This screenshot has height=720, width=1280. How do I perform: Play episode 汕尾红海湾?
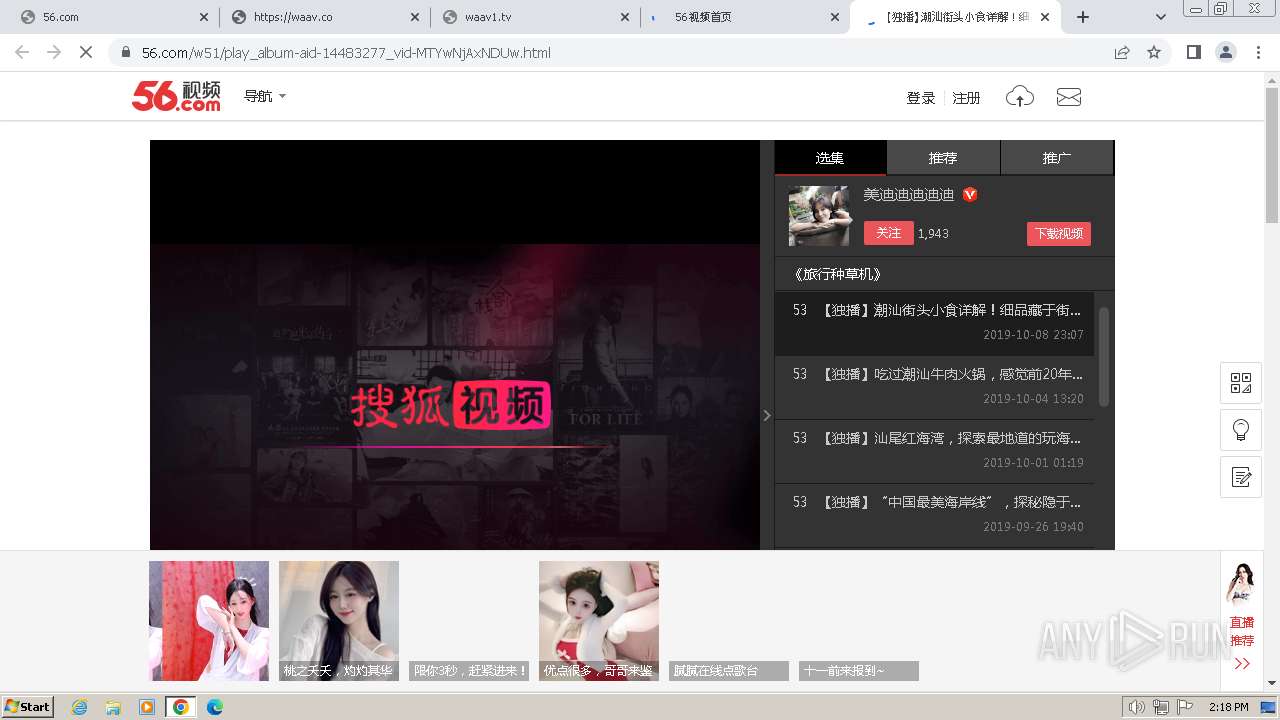(934, 451)
